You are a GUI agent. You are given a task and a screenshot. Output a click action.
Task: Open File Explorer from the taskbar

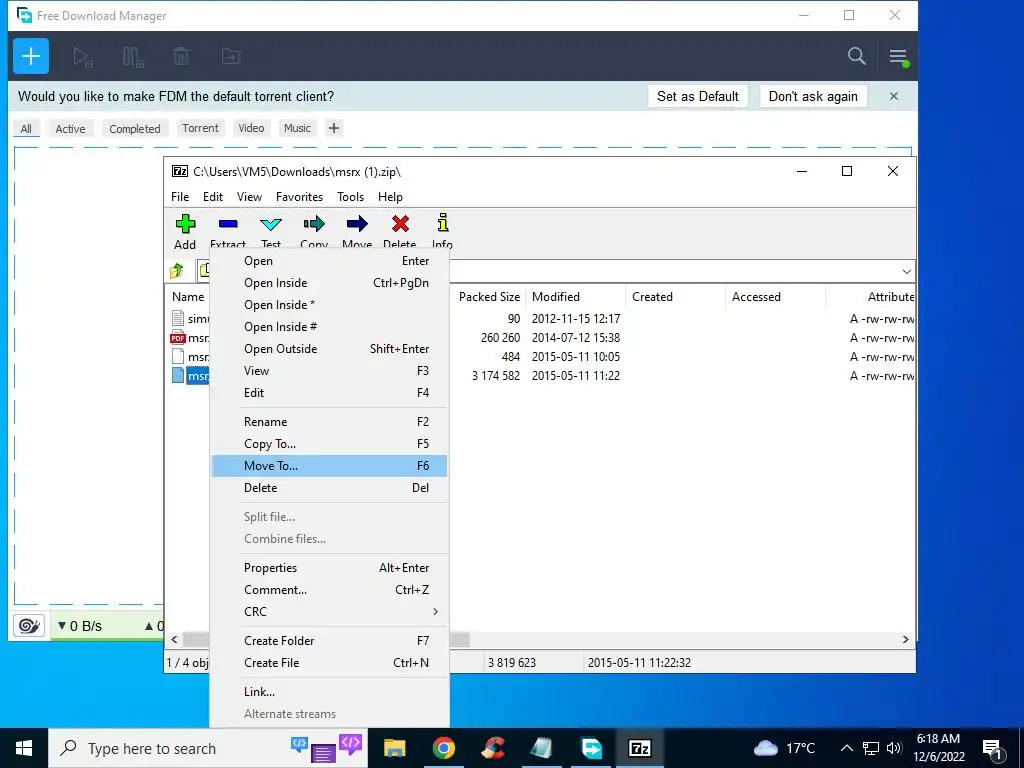click(x=394, y=748)
